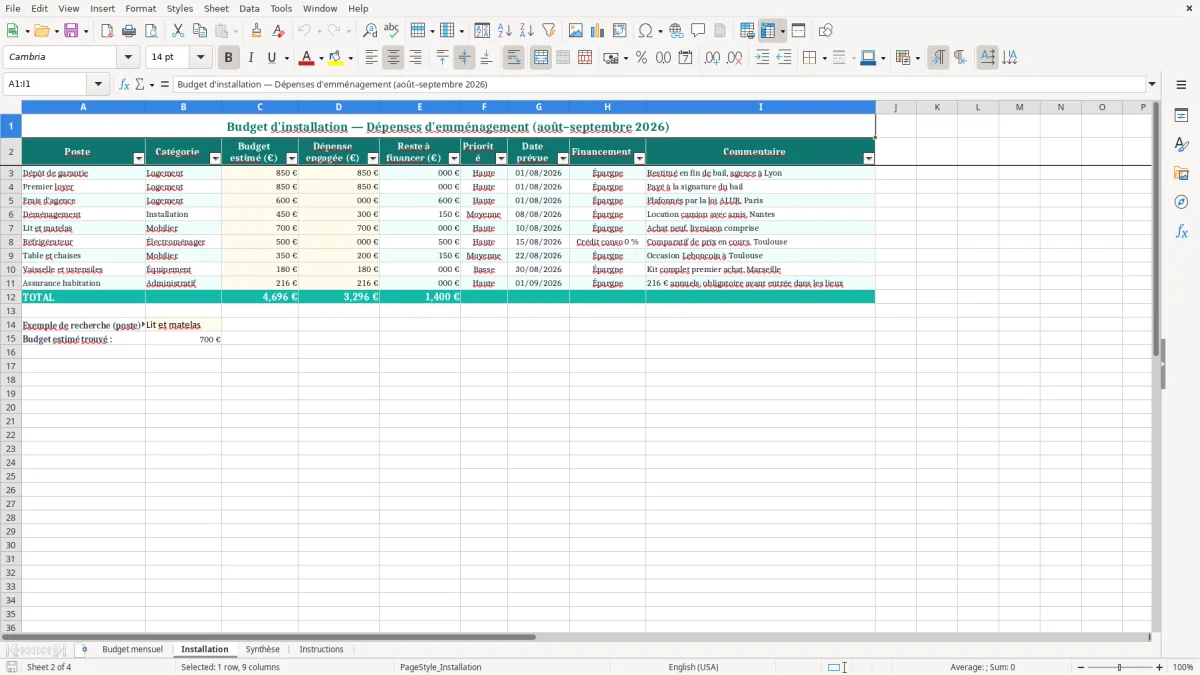
Task: Apply the yellow highlighting color swatch
Action: tap(336, 58)
